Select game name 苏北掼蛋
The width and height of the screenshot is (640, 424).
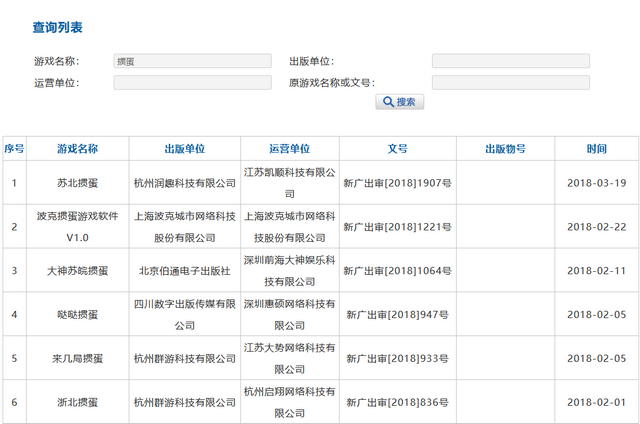pos(78,183)
